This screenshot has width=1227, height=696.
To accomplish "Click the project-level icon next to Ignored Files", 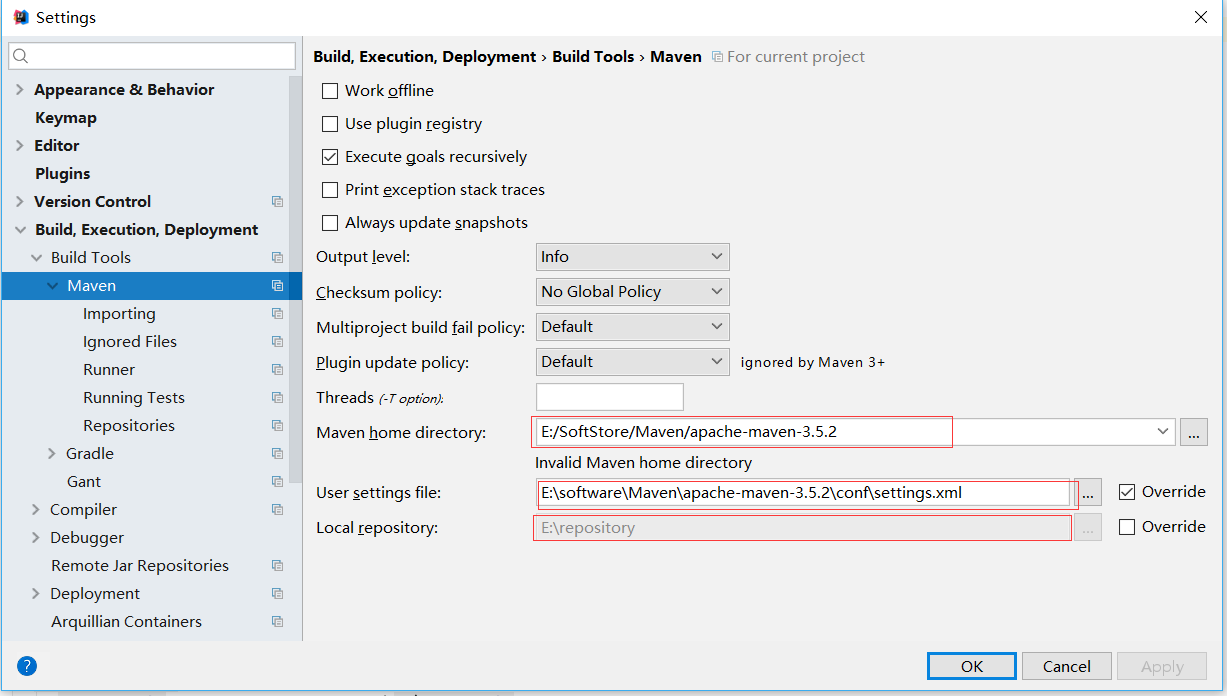I will click(x=277, y=342).
